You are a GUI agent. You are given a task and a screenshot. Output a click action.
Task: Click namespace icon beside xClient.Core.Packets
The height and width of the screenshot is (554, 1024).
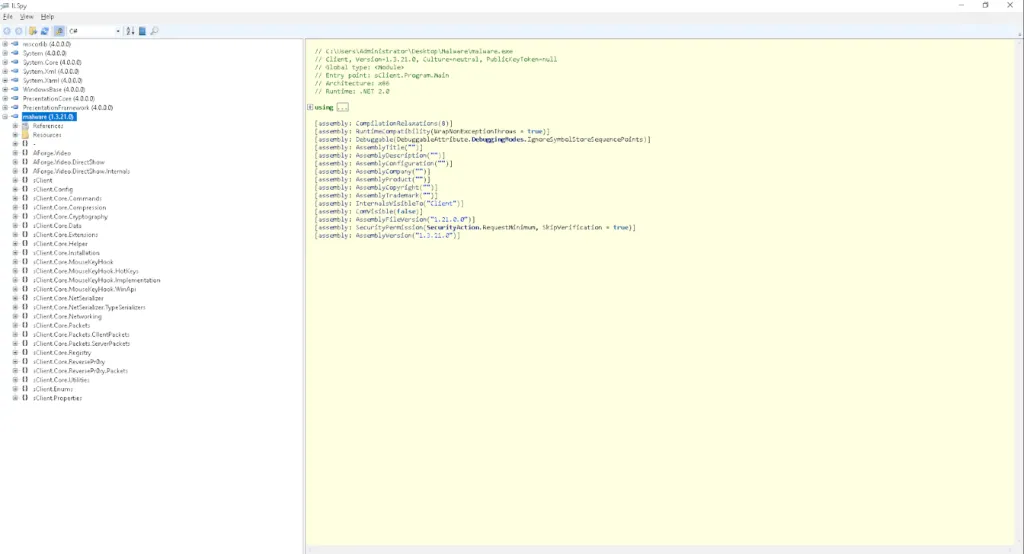click(x=25, y=325)
